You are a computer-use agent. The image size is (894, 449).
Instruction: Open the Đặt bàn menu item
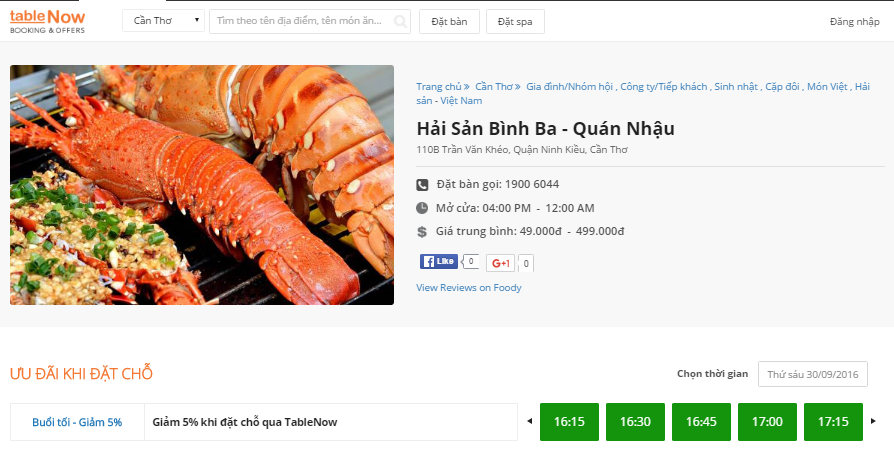click(x=449, y=22)
